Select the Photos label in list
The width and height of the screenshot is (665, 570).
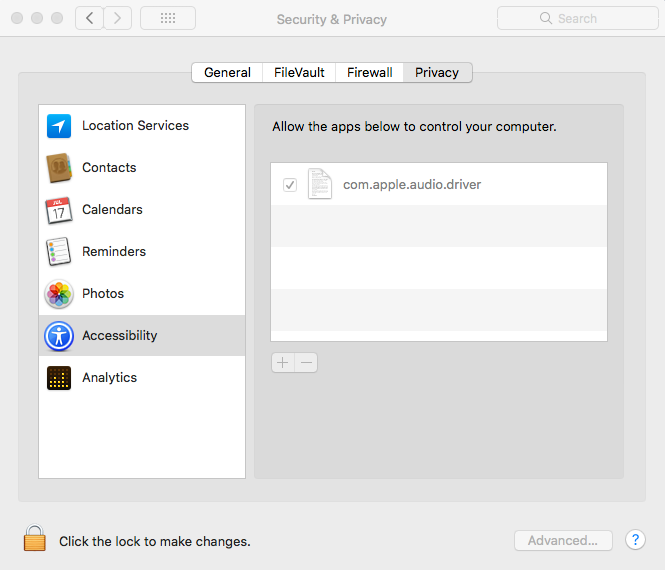pos(103,293)
